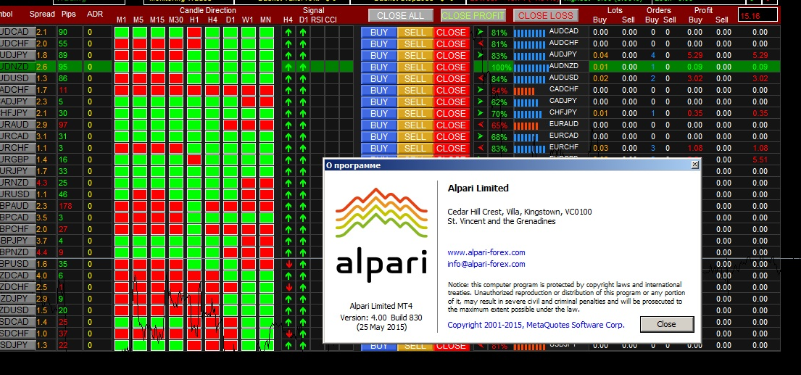This screenshot has width=801, height=375.
Task: Click BUY in the EURCAD row
Action: tap(379, 136)
